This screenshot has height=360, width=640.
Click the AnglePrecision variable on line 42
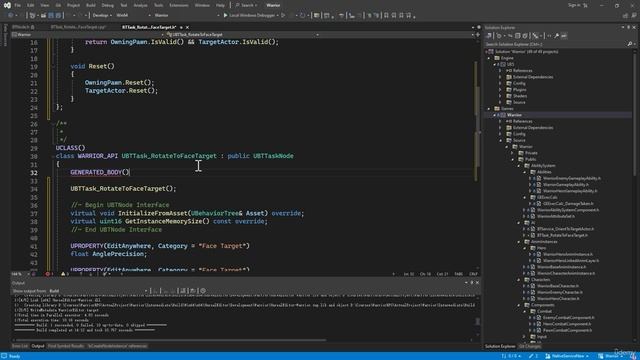[x=118, y=254]
